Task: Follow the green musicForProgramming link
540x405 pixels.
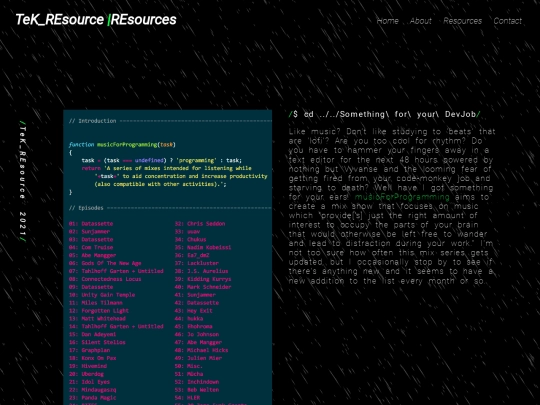Action: (x=402, y=197)
